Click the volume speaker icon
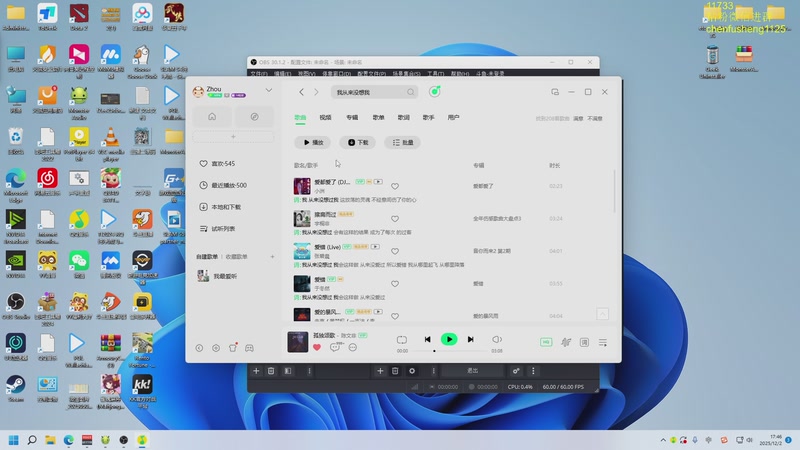The image size is (800, 450). click(x=496, y=339)
